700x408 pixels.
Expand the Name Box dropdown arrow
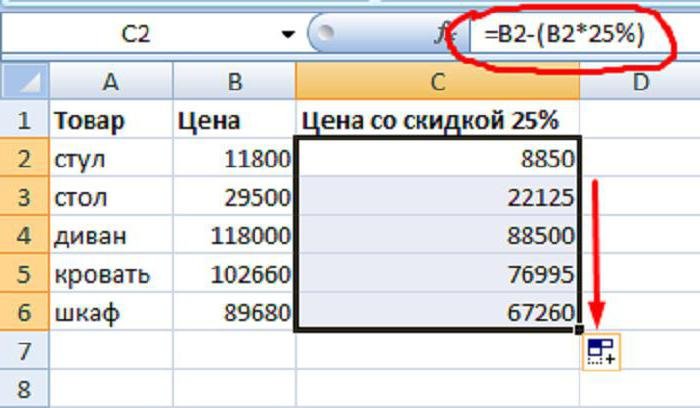(x=289, y=35)
